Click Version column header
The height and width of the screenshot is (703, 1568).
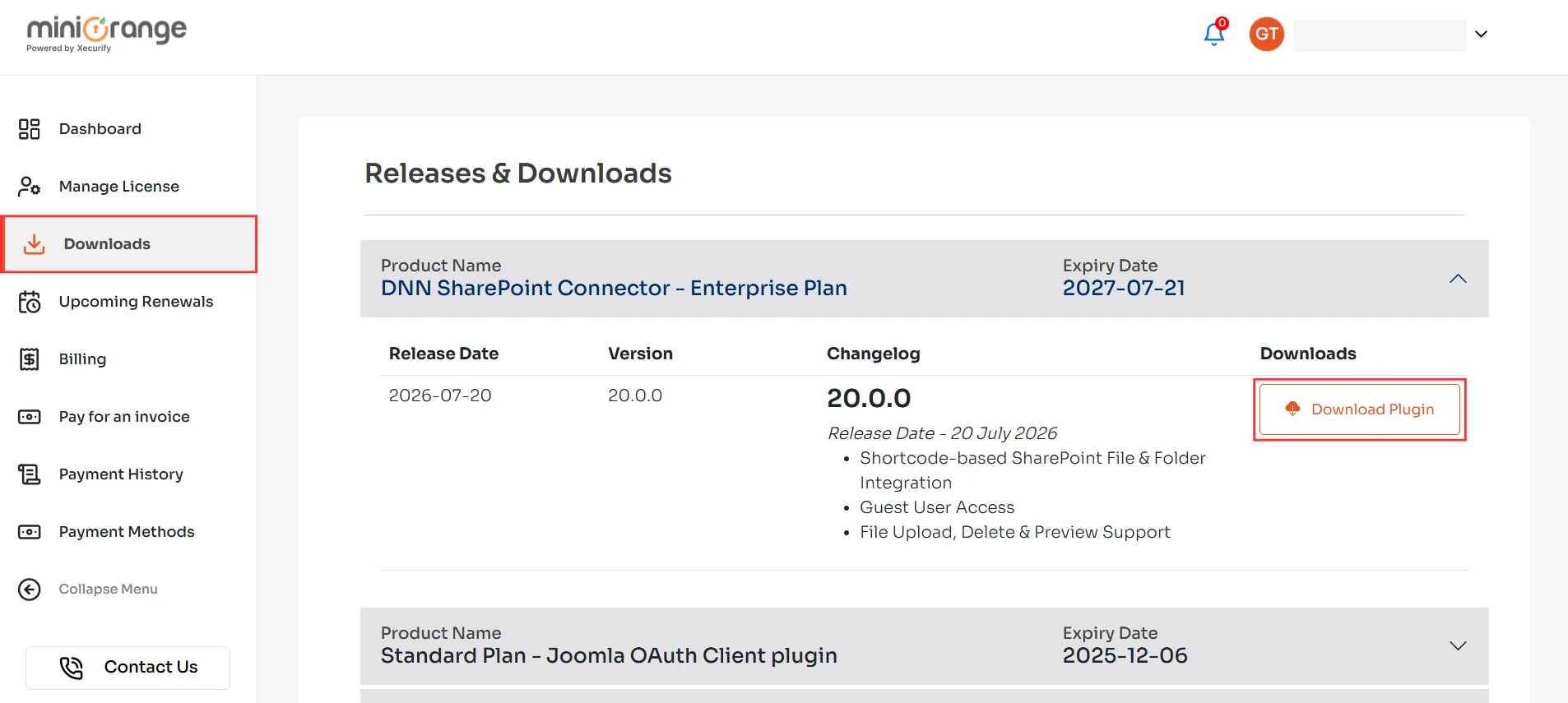pos(640,354)
